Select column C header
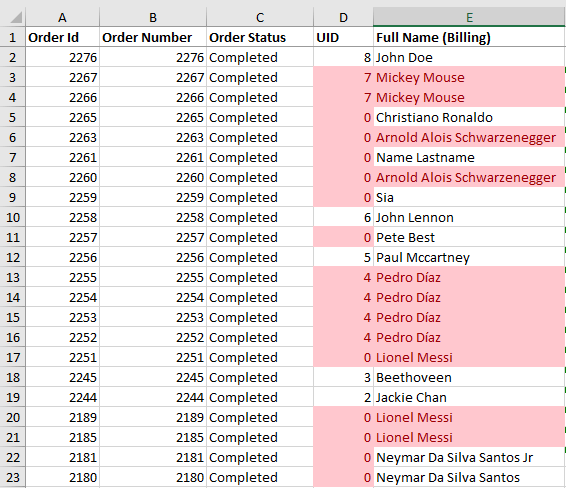The height and width of the screenshot is (488, 566). click(260, 17)
